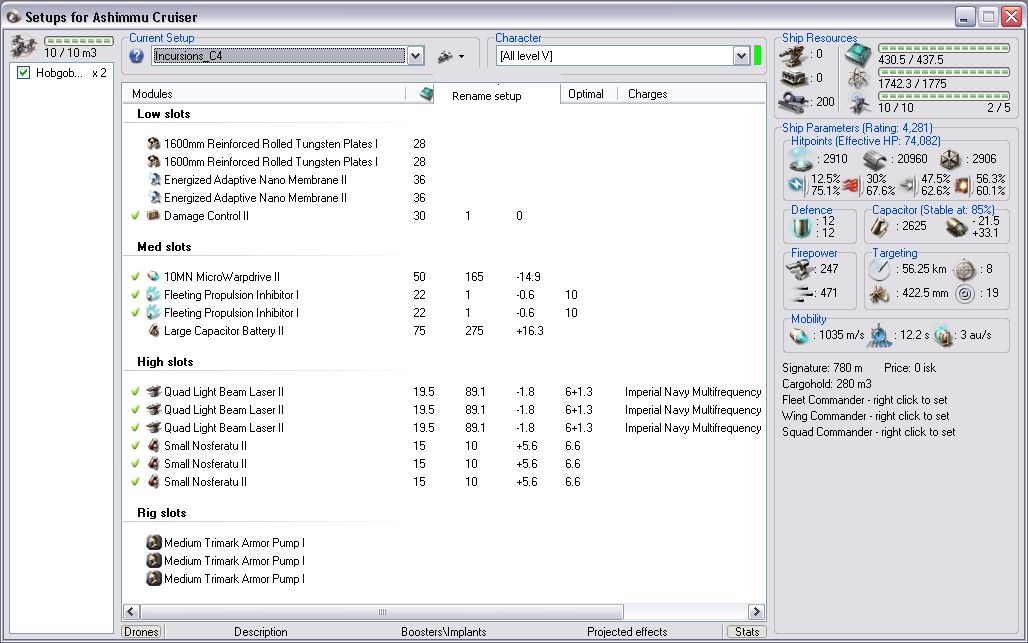Click the warp speed icon showing 3 au/s

(943, 336)
